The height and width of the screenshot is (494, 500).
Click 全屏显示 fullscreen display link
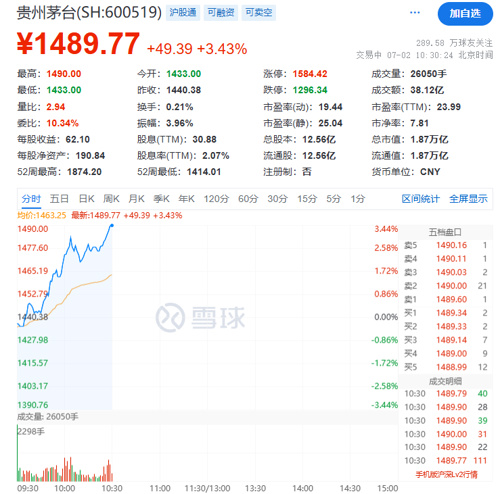tap(468, 199)
